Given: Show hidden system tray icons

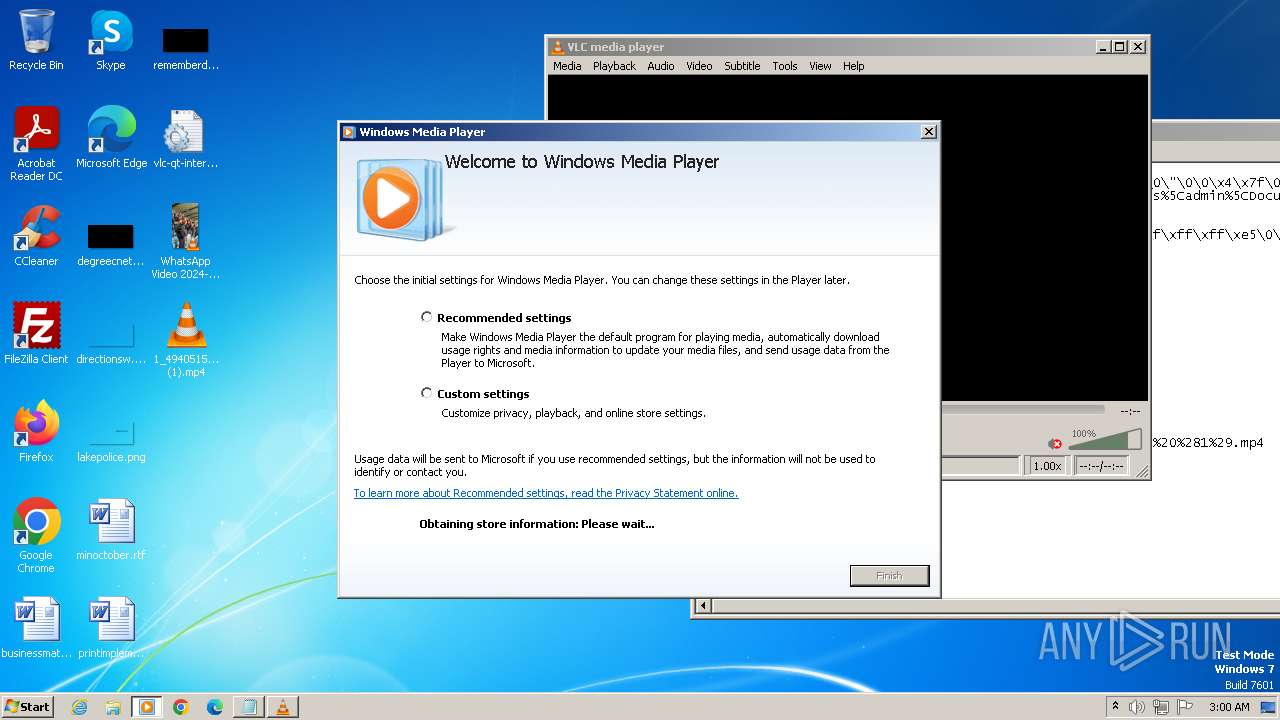Looking at the screenshot, I should click(1115, 706).
